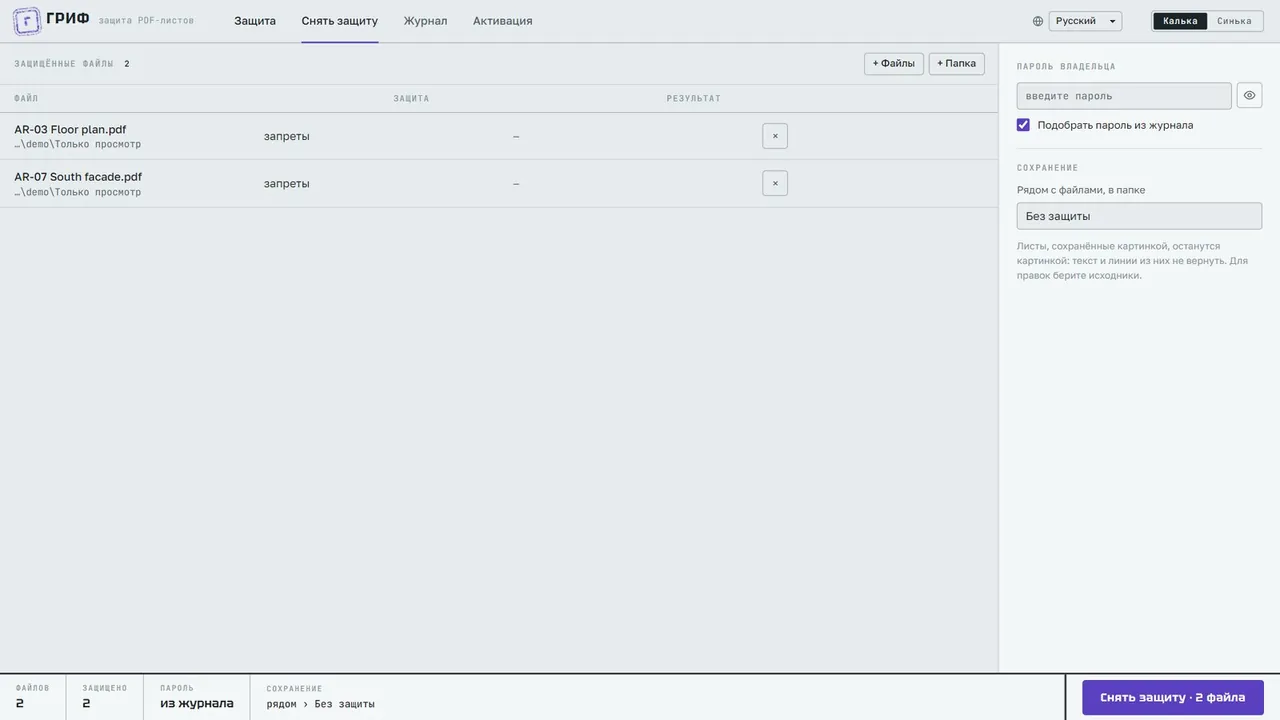Open the Русский language dropdown
This screenshot has width=1280, height=720.
click(x=1085, y=21)
